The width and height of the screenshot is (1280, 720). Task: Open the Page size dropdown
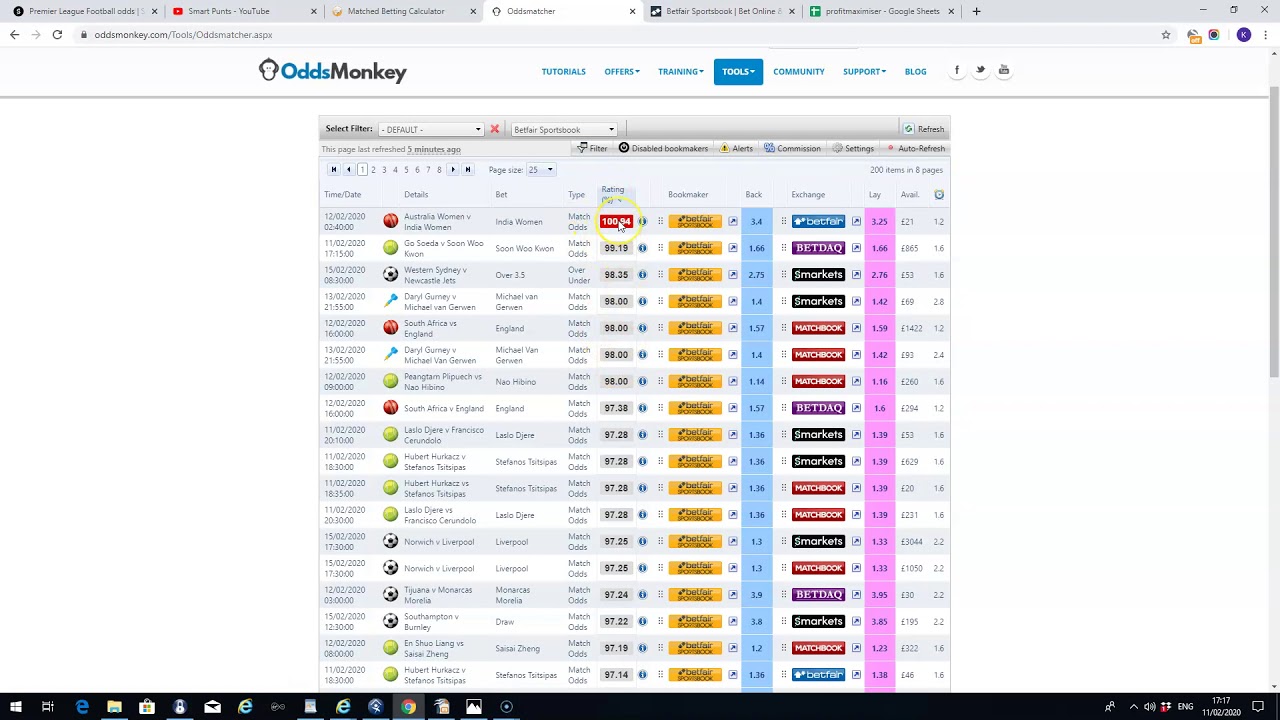coord(541,170)
